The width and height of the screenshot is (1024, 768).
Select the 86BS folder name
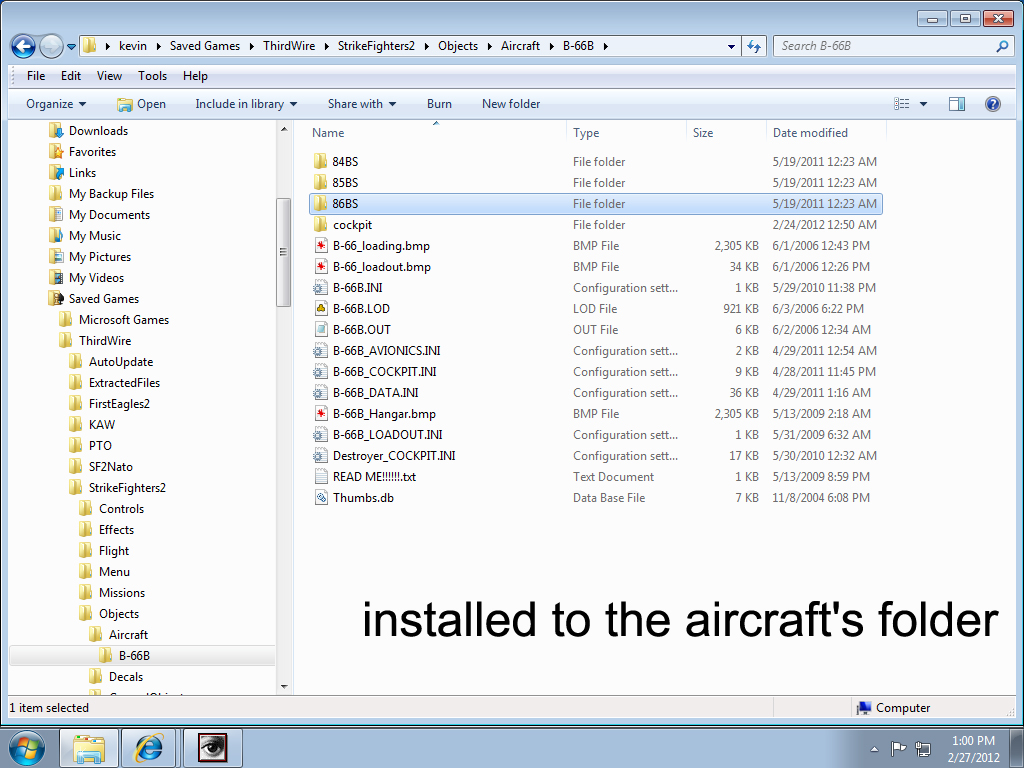345,204
